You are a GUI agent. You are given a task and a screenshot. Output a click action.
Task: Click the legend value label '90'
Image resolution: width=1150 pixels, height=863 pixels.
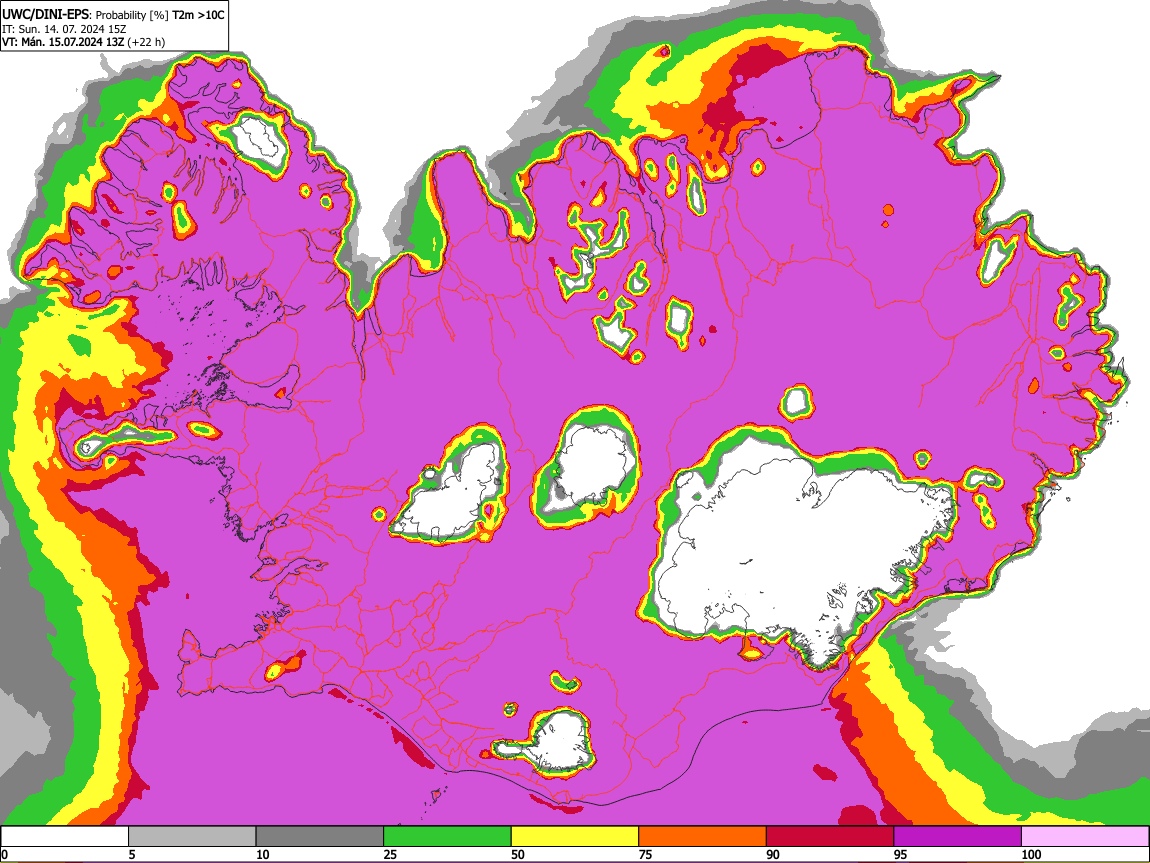click(x=773, y=854)
